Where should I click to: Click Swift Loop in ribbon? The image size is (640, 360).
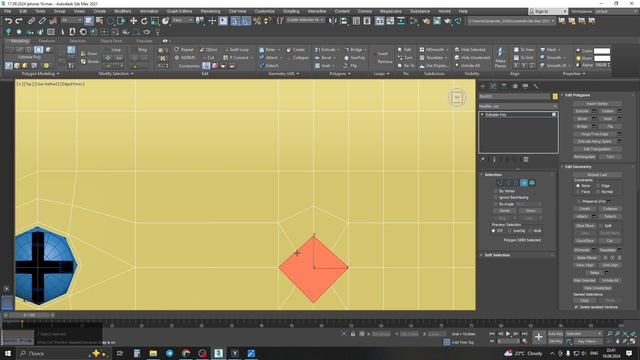tap(236, 49)
